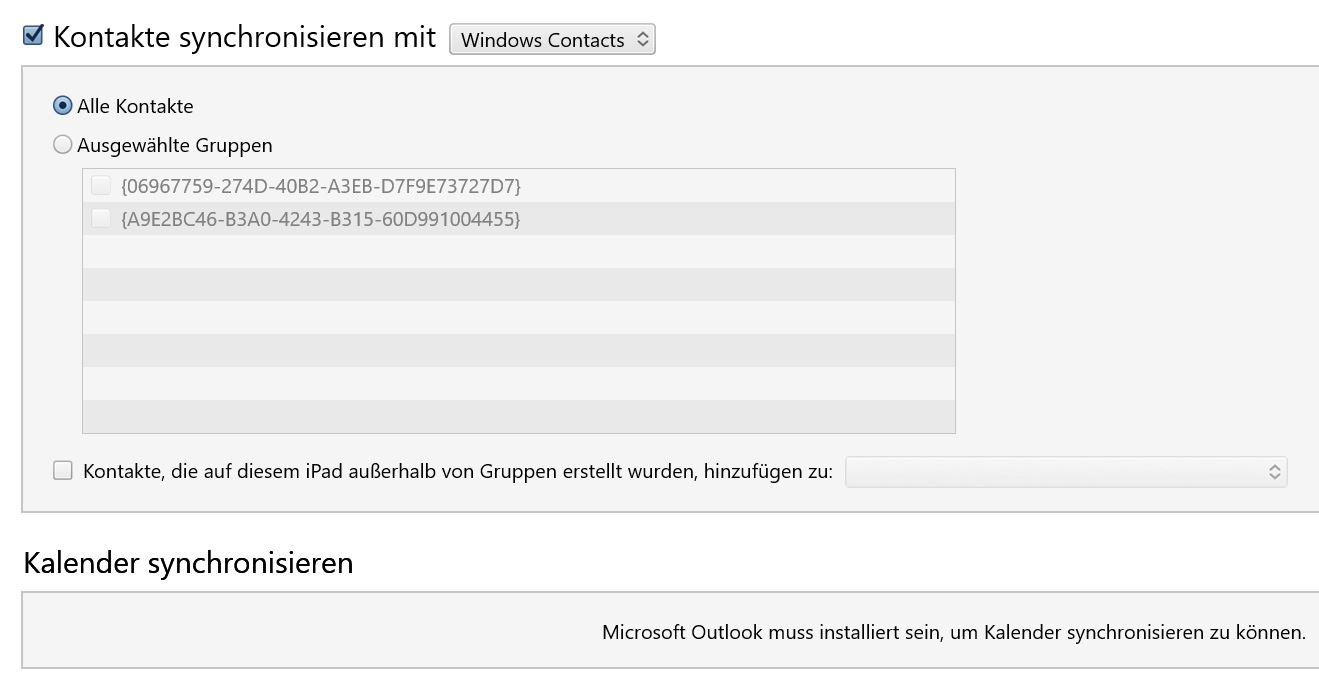Enable the iPad contacts outside groups checkbox
This screenshot has width=1319, height=682.
click(x=63, y=471)
